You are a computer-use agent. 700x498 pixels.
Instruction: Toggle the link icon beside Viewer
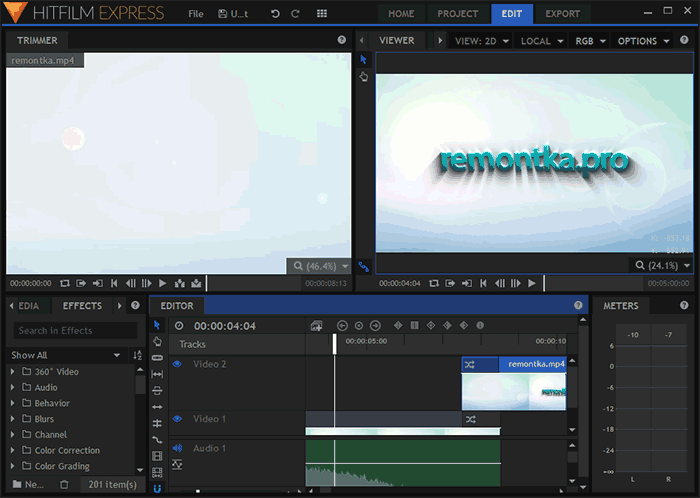tap(364, 267)
